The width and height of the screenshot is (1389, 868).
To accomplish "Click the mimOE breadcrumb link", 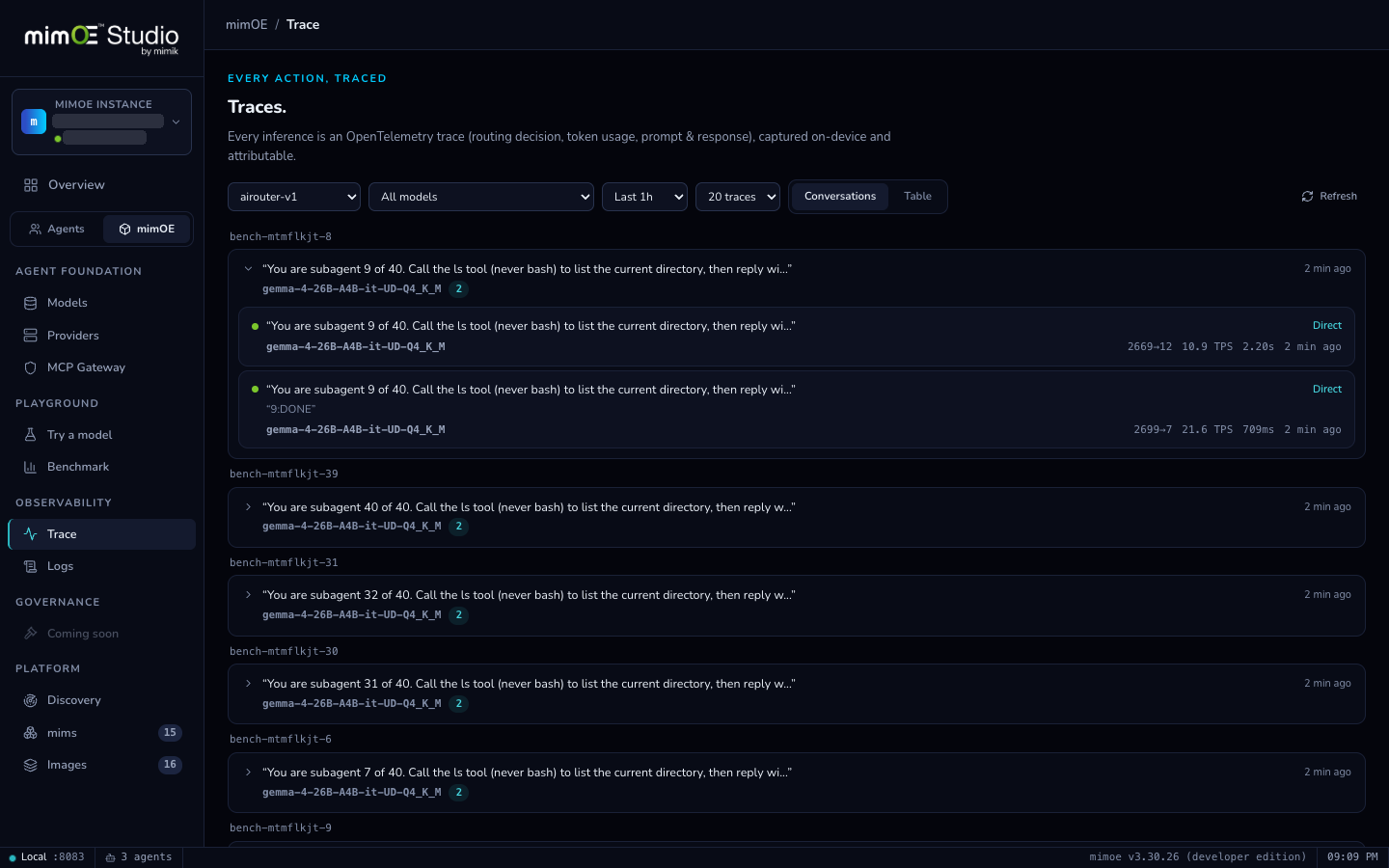I will tap(247, 25).
